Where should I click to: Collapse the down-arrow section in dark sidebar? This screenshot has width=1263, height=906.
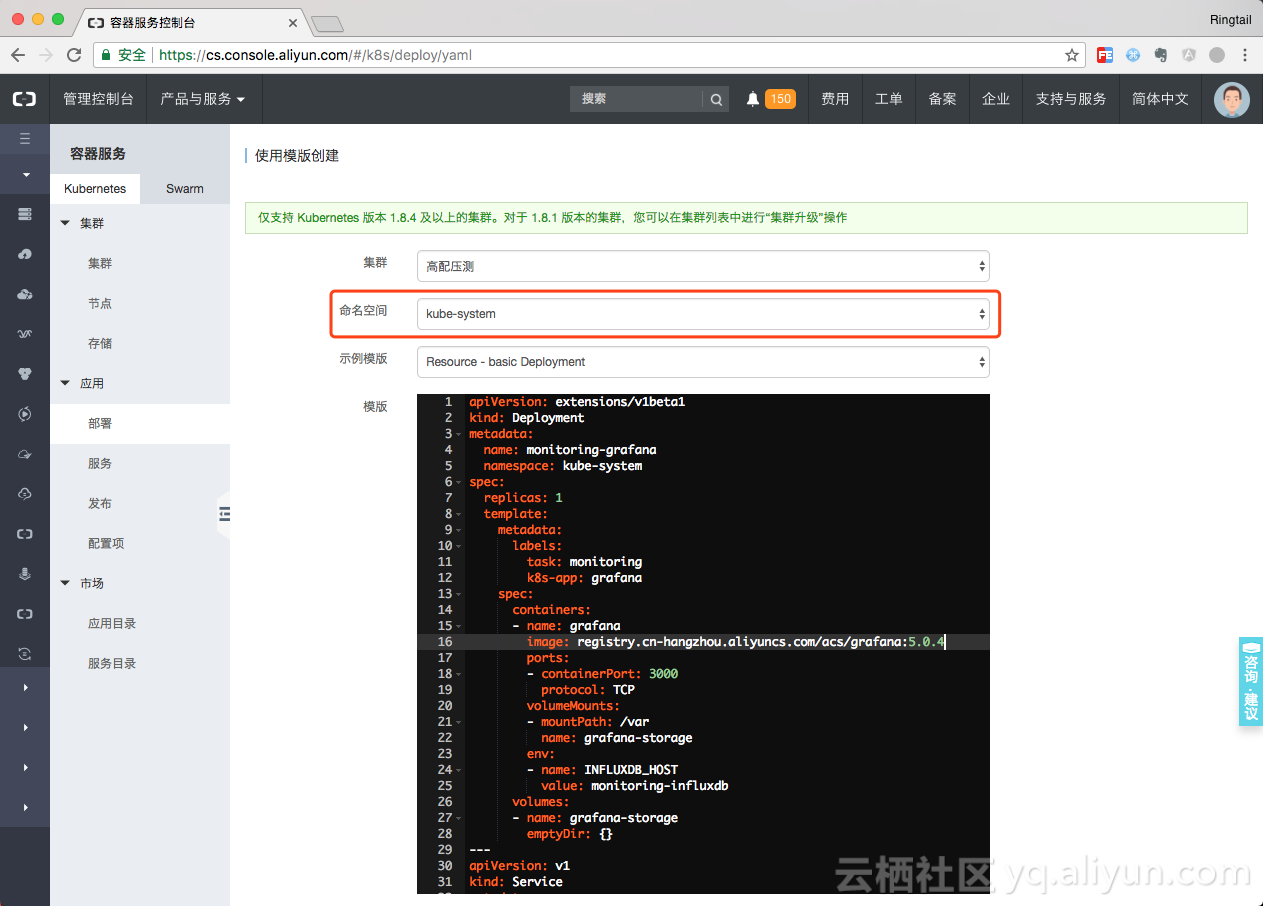(25, 174)
